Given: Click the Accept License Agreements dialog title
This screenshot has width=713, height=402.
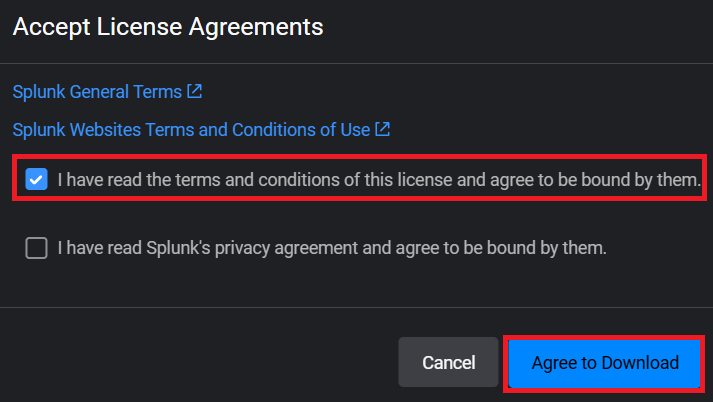Looking at the screenshot, I should tap(168, 27).
